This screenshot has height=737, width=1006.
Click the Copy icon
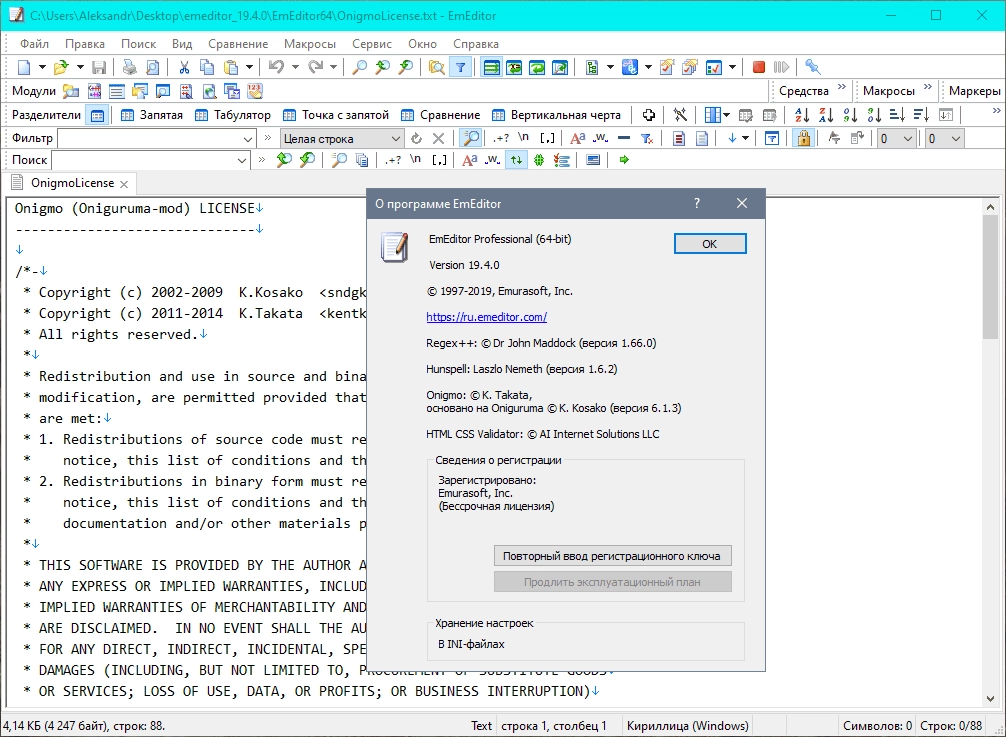(207, 67)
